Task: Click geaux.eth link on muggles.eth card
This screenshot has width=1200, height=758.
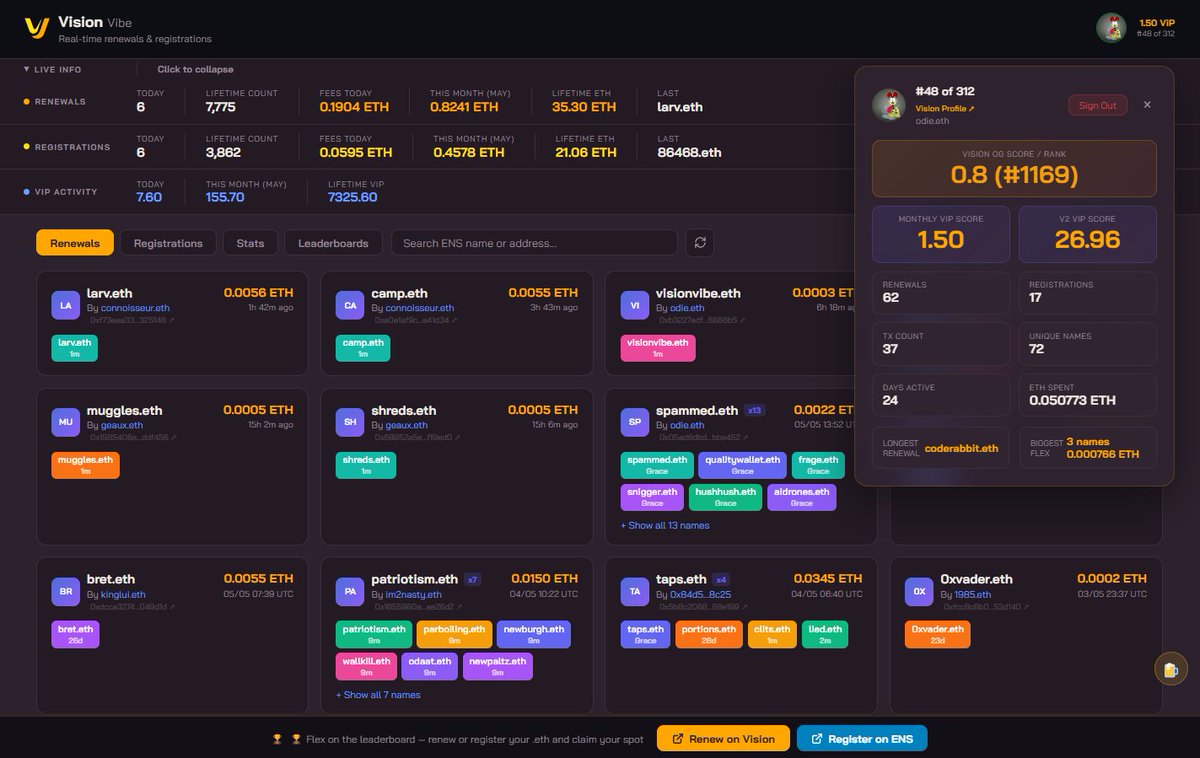Action: 122,425
